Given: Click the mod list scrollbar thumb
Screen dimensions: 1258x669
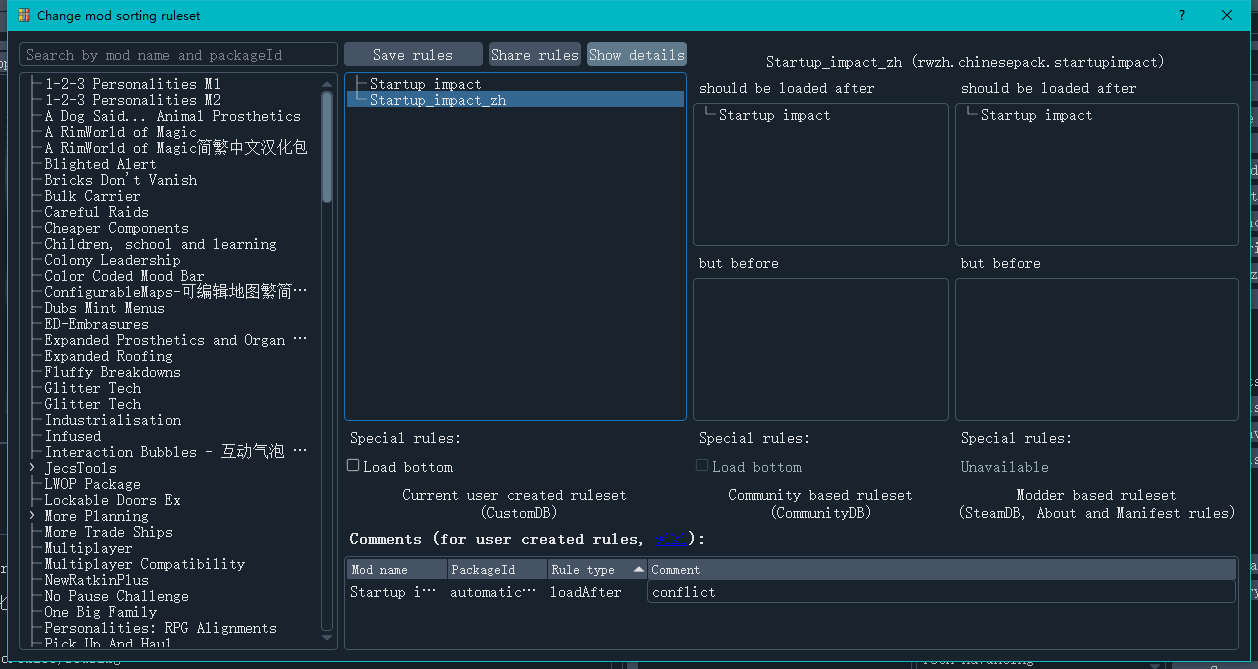Looking at the screenshot, I should (327, 147).
